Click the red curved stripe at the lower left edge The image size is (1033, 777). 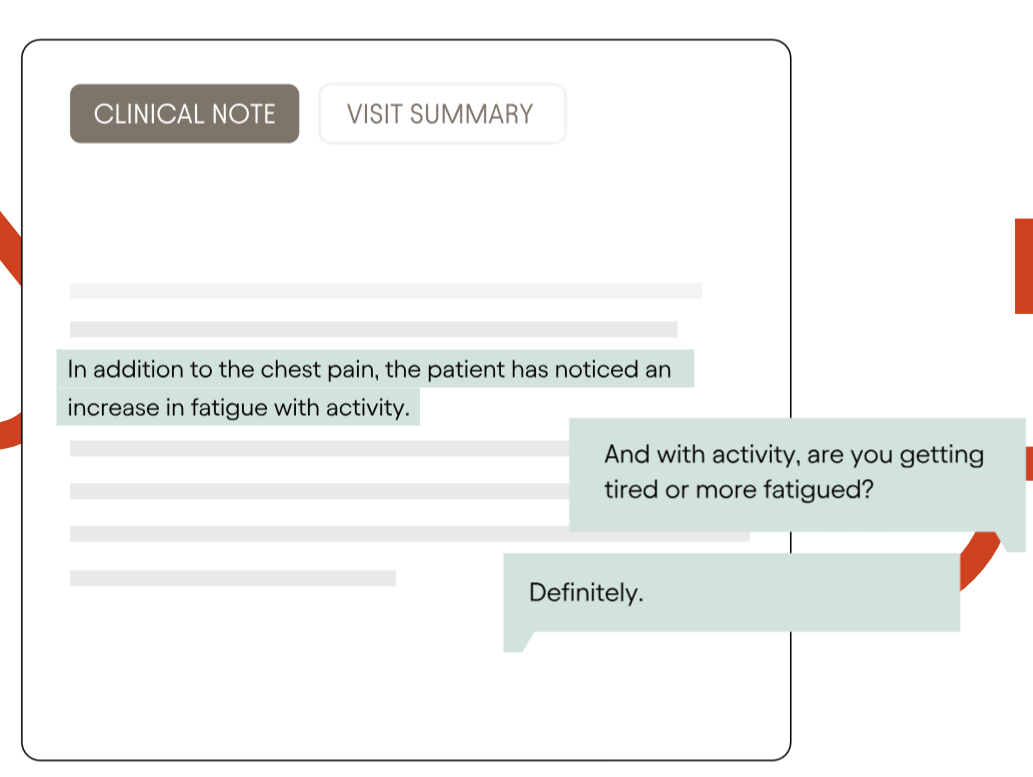coord(10,430)
